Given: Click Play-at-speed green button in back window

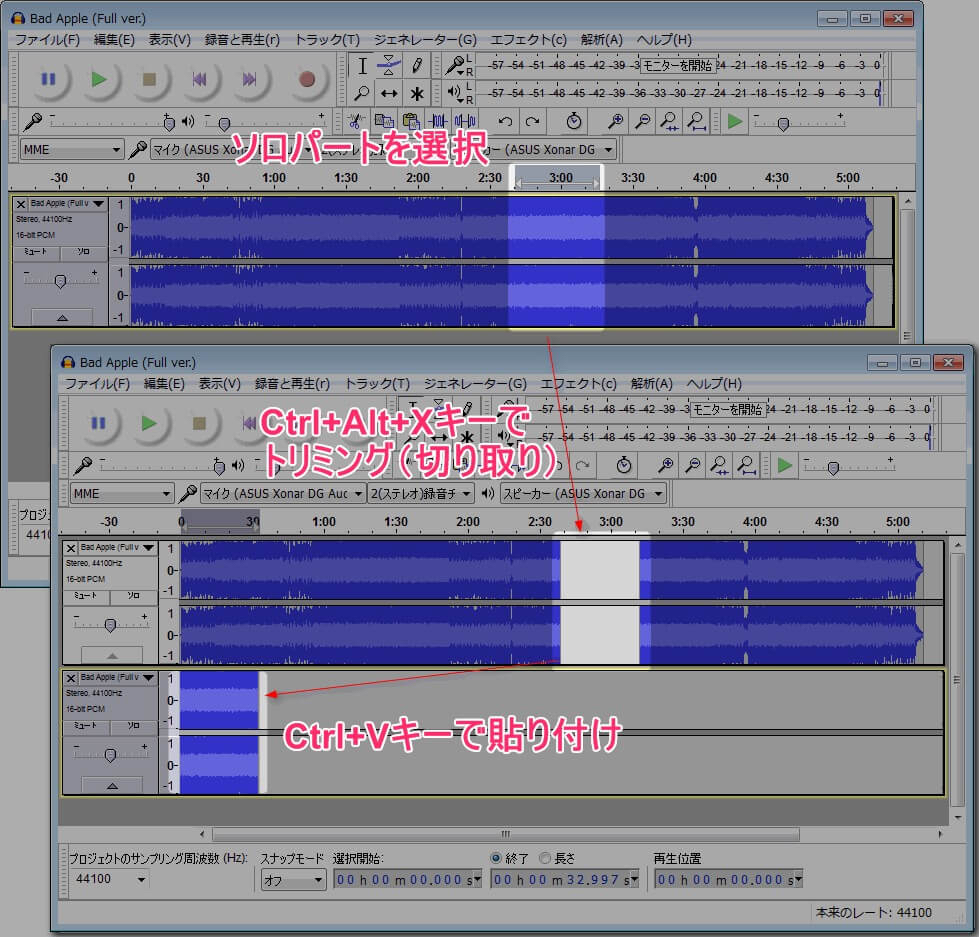Looking at the screenshot, I should point(735,121).
